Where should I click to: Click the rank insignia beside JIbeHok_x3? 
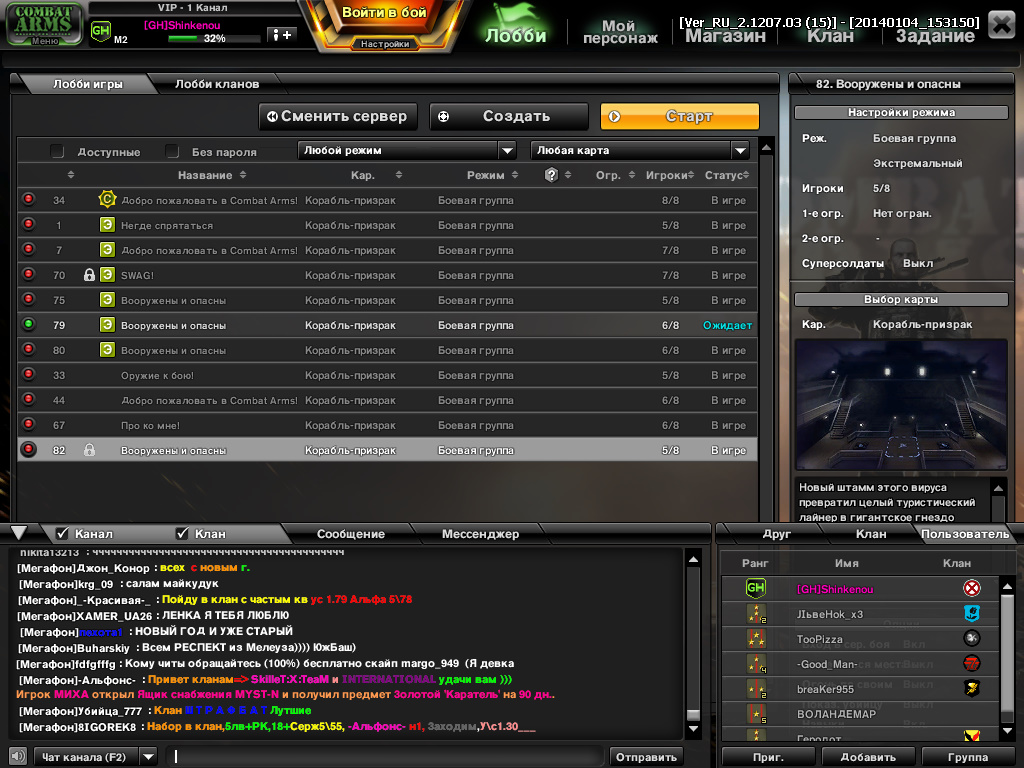(x=756, y=613)
